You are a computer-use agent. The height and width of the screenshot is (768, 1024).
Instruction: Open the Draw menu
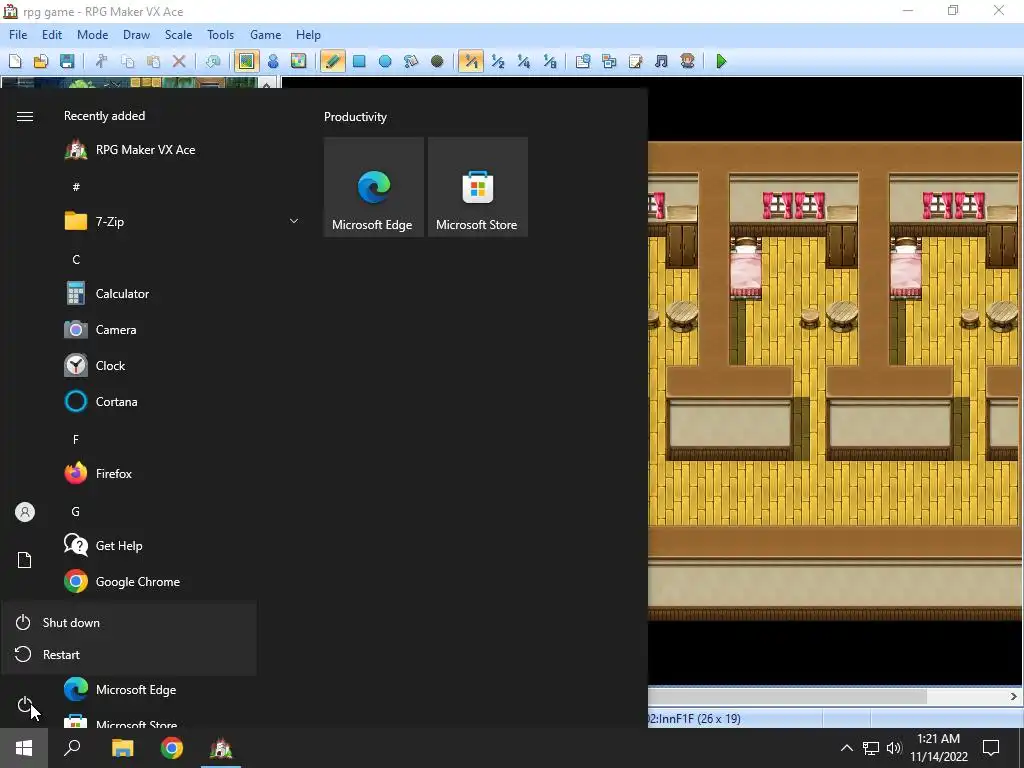(x=136, y=35)
